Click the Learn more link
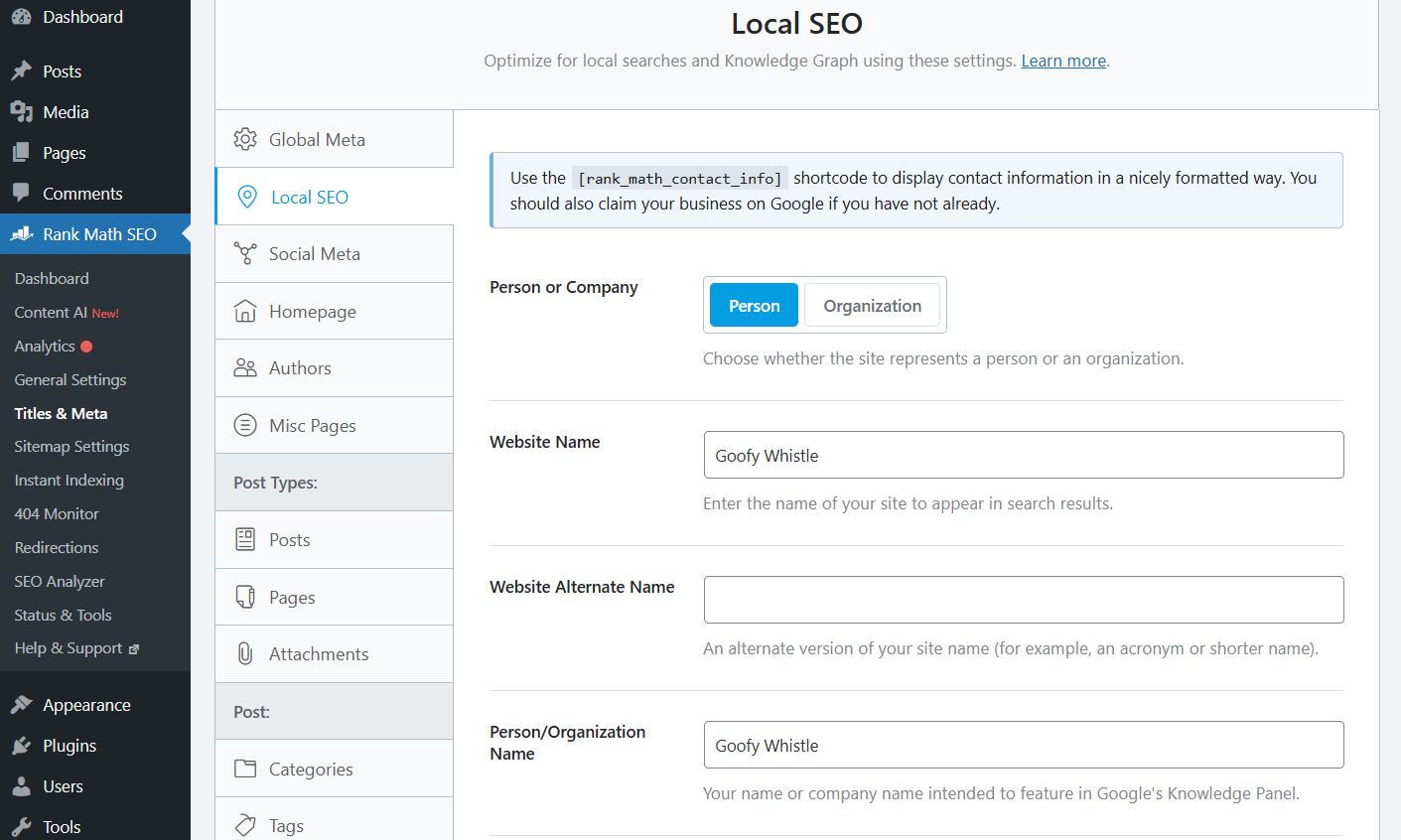 [x=1063, y=61]
